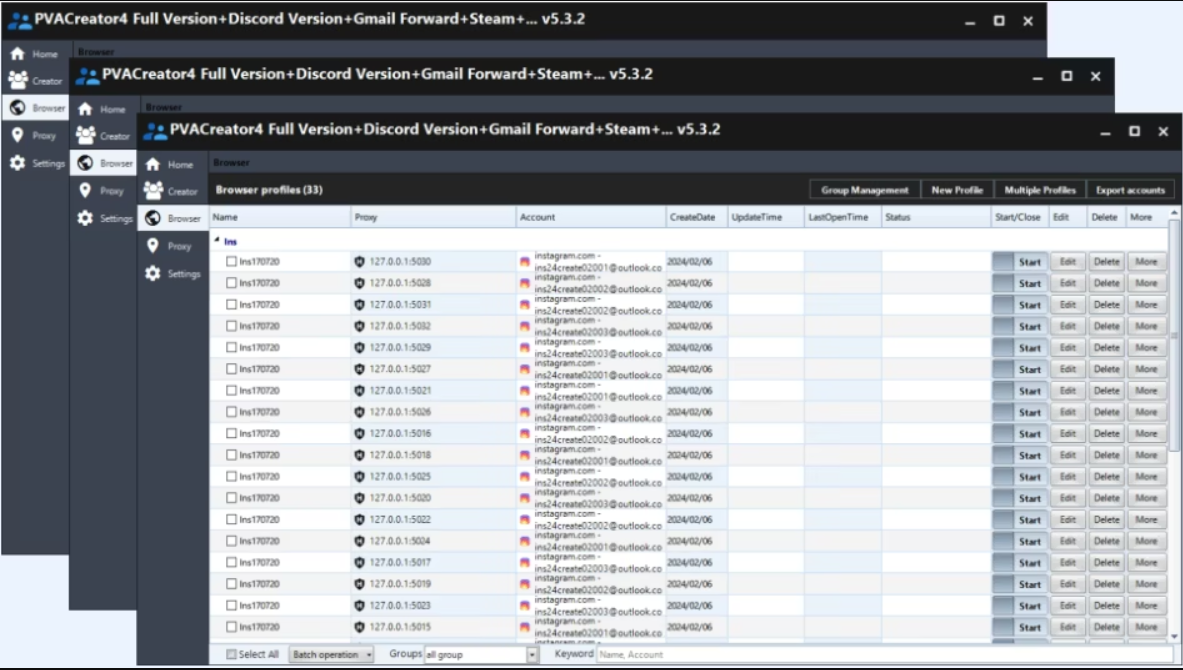The width and height of the screenshot is (1183, 670).
Task: Sort by the Account column header
Action: coord(591,217)
